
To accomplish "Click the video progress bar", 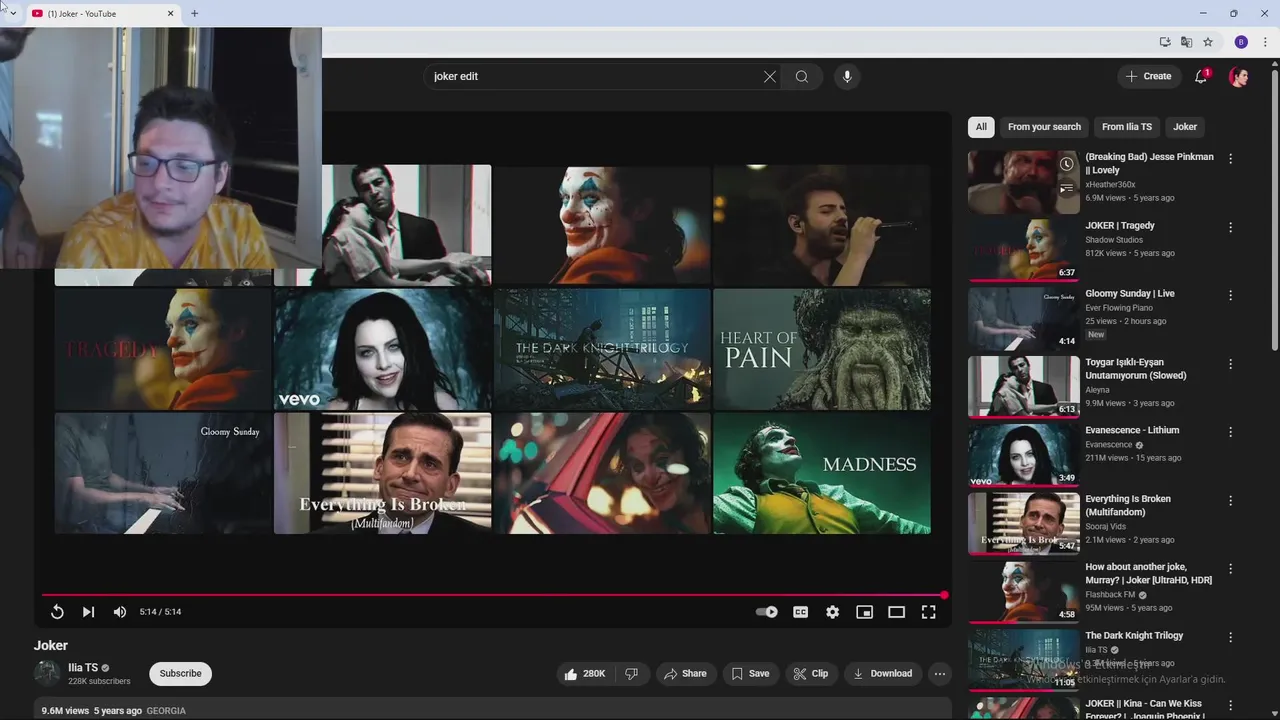I will [494, 595].
